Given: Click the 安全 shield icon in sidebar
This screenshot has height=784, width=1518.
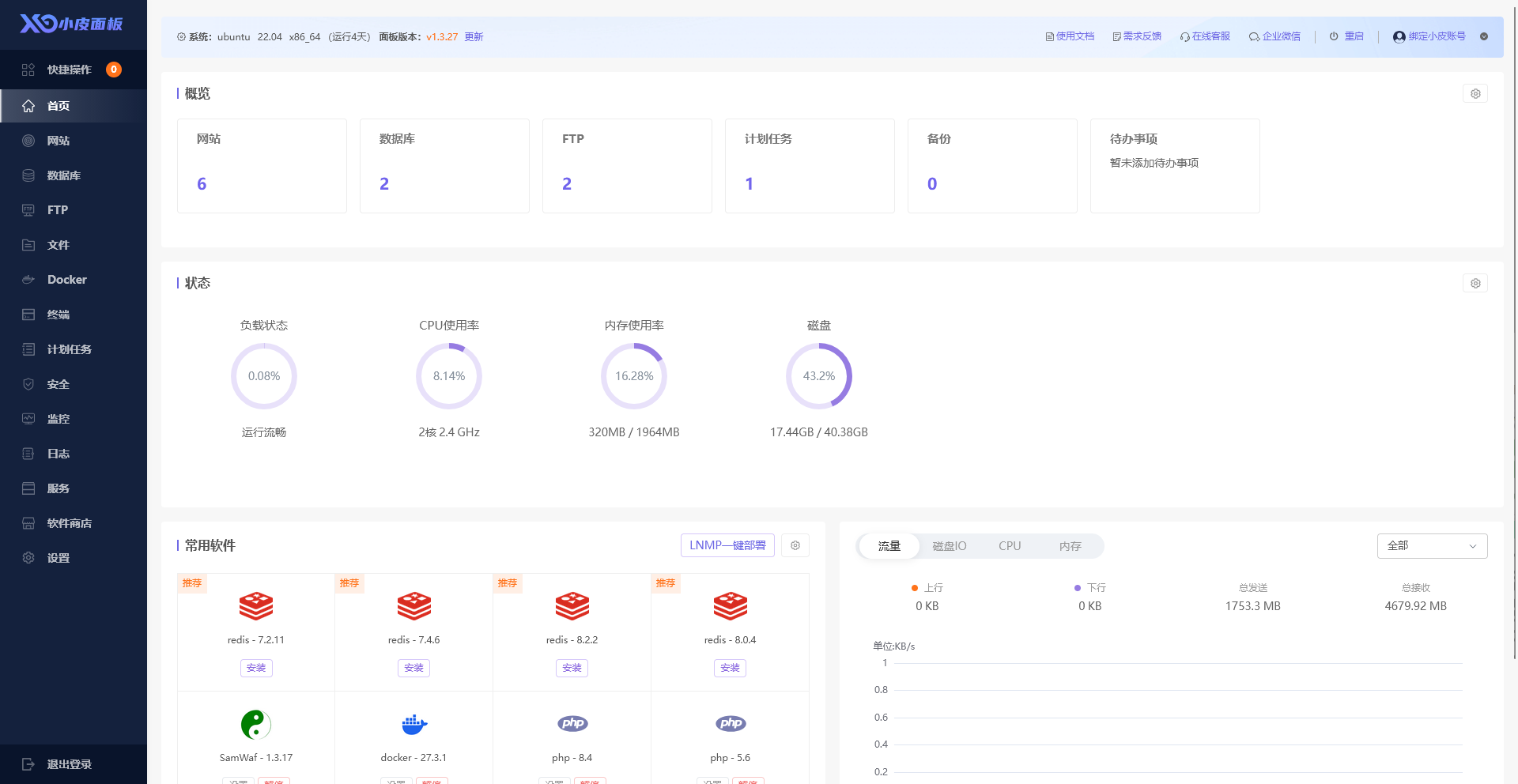Looking at the screenshot, I should 28,384.
